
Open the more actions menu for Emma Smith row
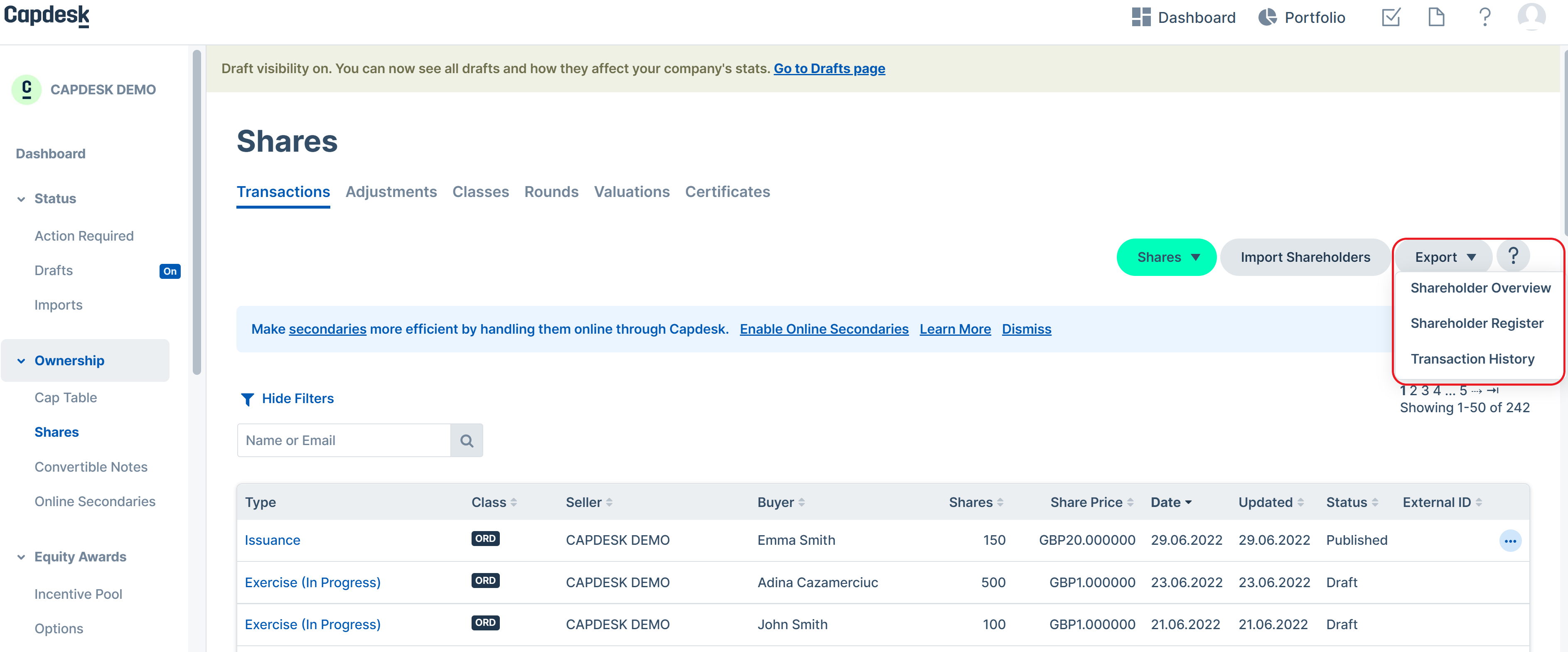click(x=1510, y=541)
